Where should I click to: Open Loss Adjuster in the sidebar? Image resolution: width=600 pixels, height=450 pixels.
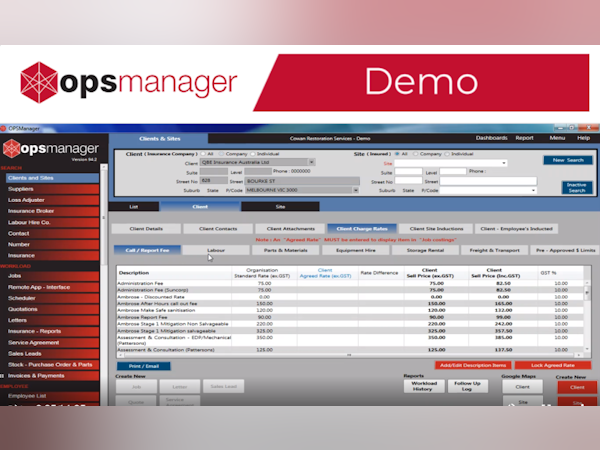[52, 200]
